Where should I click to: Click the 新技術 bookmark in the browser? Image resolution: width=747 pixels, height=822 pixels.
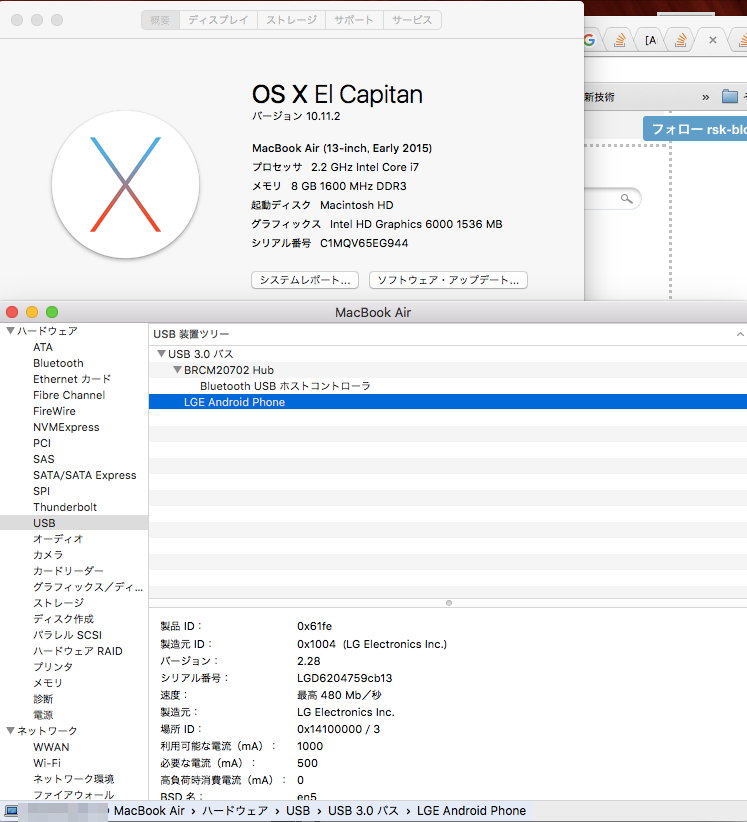599,97
